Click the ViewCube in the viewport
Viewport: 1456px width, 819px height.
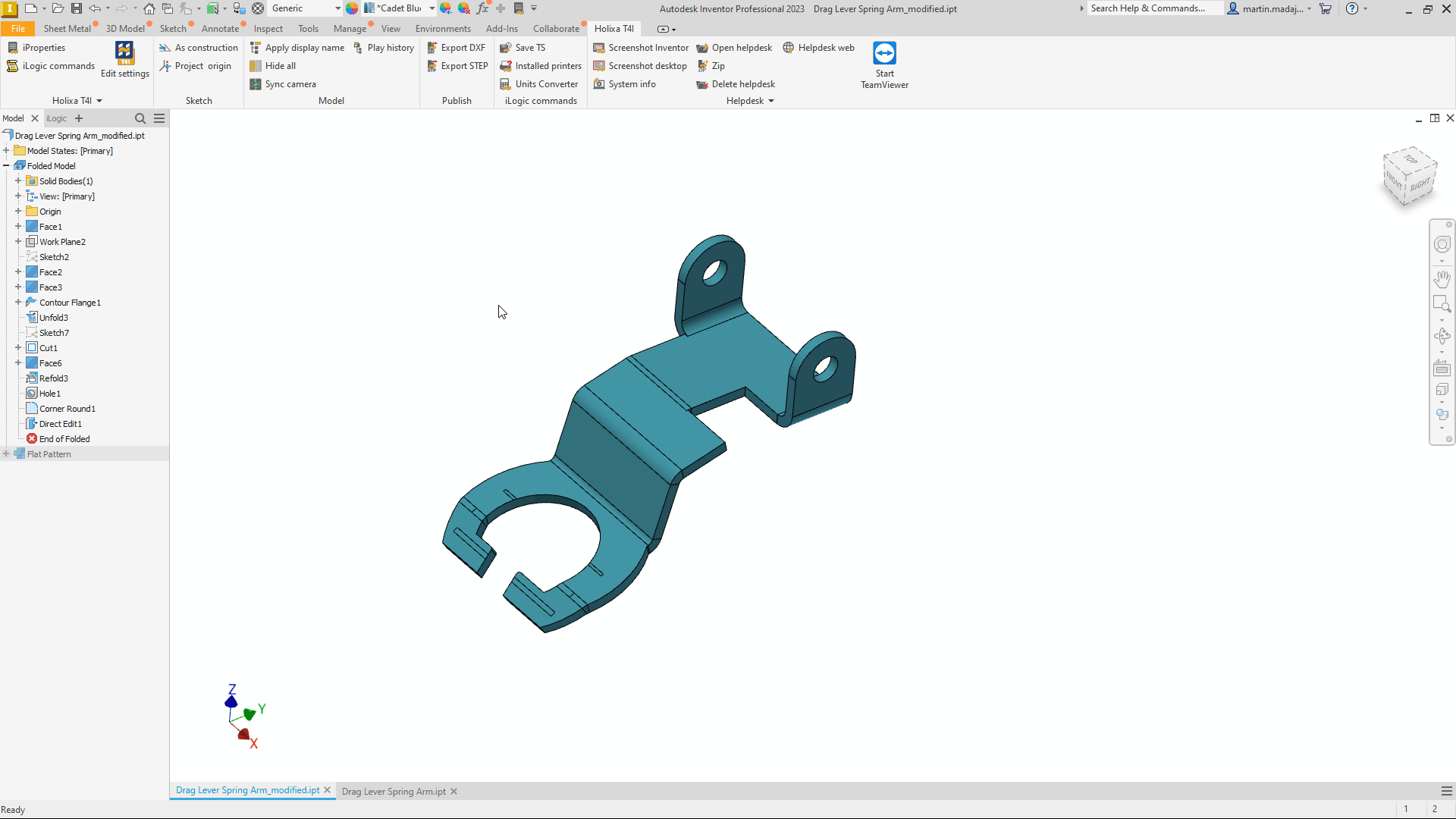click(1410, 176)
